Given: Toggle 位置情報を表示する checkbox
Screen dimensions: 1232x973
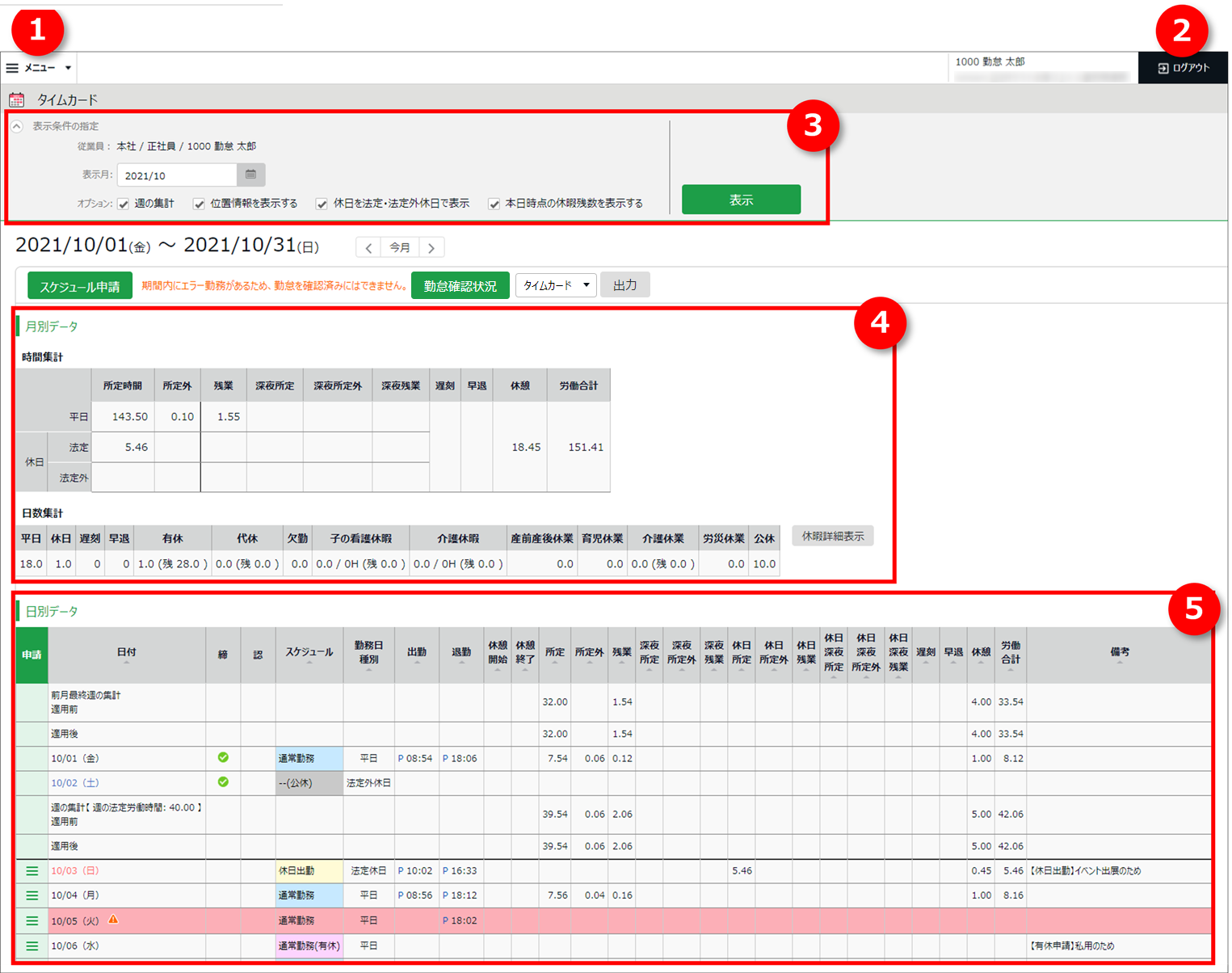Looking at the screenshot, I should [x=199, y=204].
